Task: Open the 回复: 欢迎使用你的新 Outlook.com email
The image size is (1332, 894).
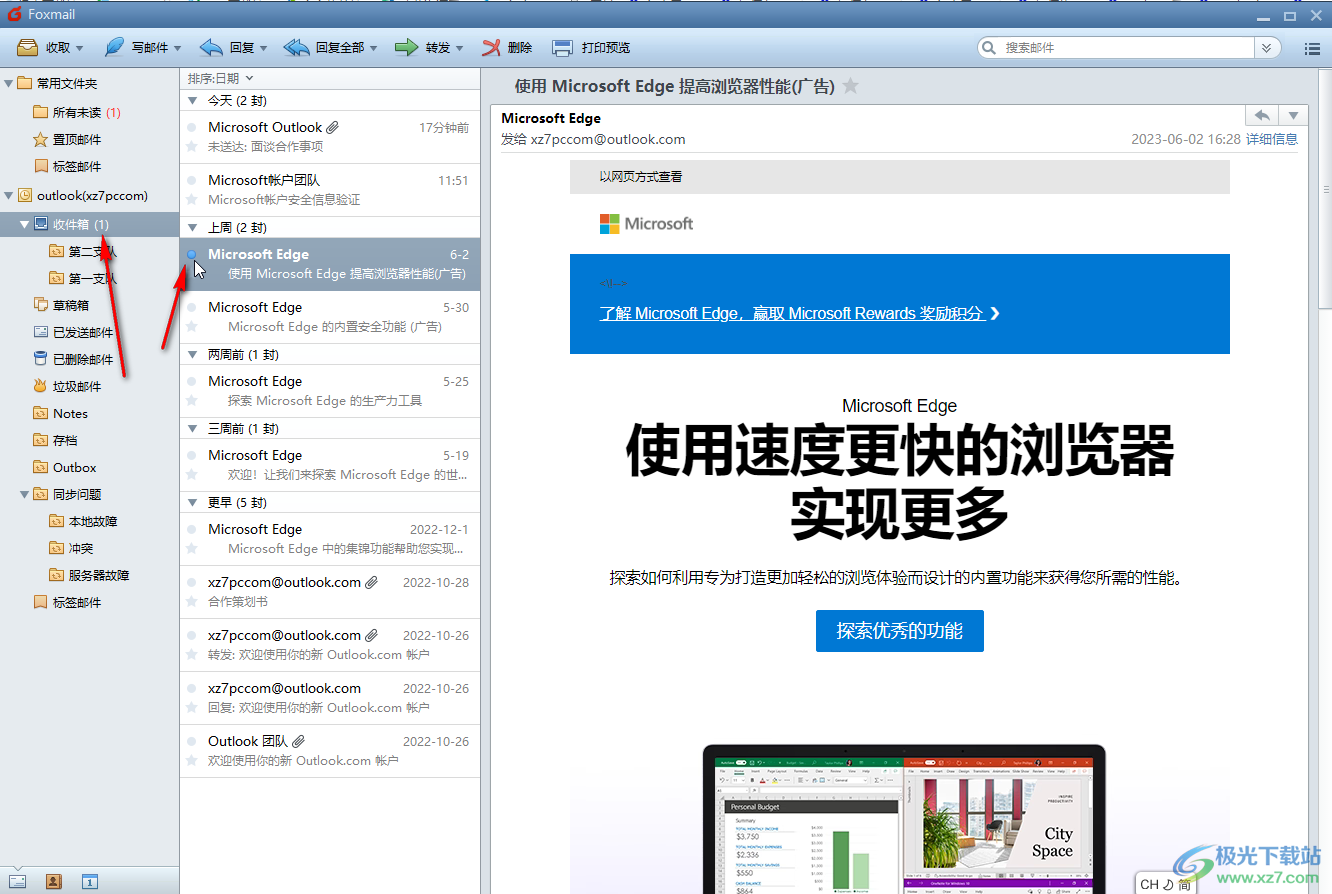Action: (x=330, y=698)
